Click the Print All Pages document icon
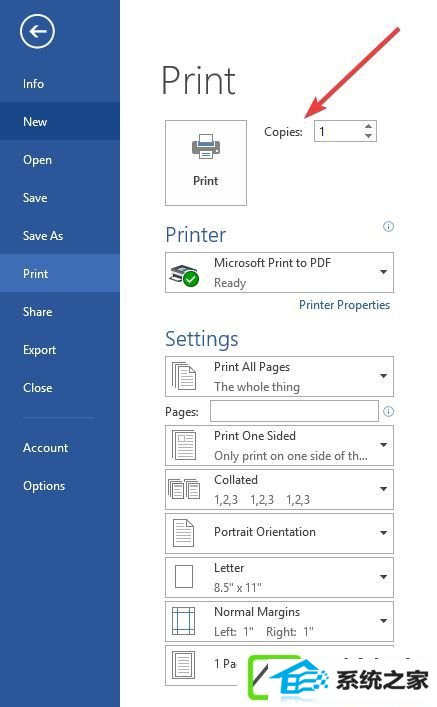Image resolution: width=437 pixels, height=707 pixels. 184,376
